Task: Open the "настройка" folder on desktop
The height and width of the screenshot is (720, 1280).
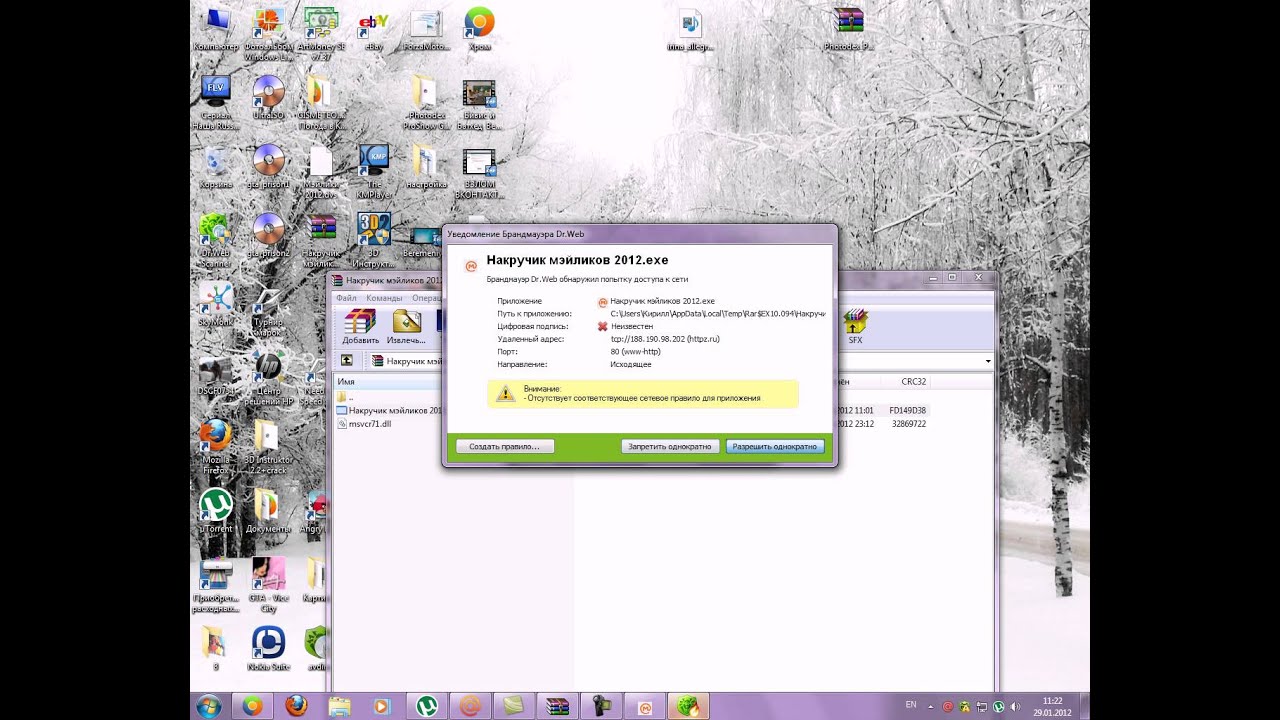Action: tap(426, 167)
